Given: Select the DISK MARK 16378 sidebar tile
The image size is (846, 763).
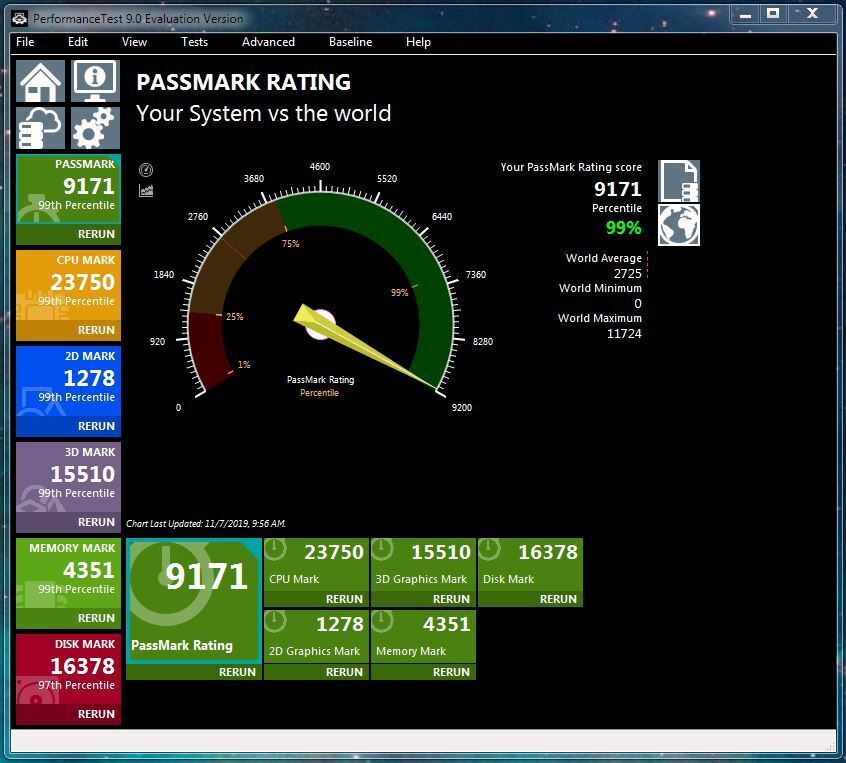Looking at the screenshot, I should pyautogui.click(x=69, y=669).
